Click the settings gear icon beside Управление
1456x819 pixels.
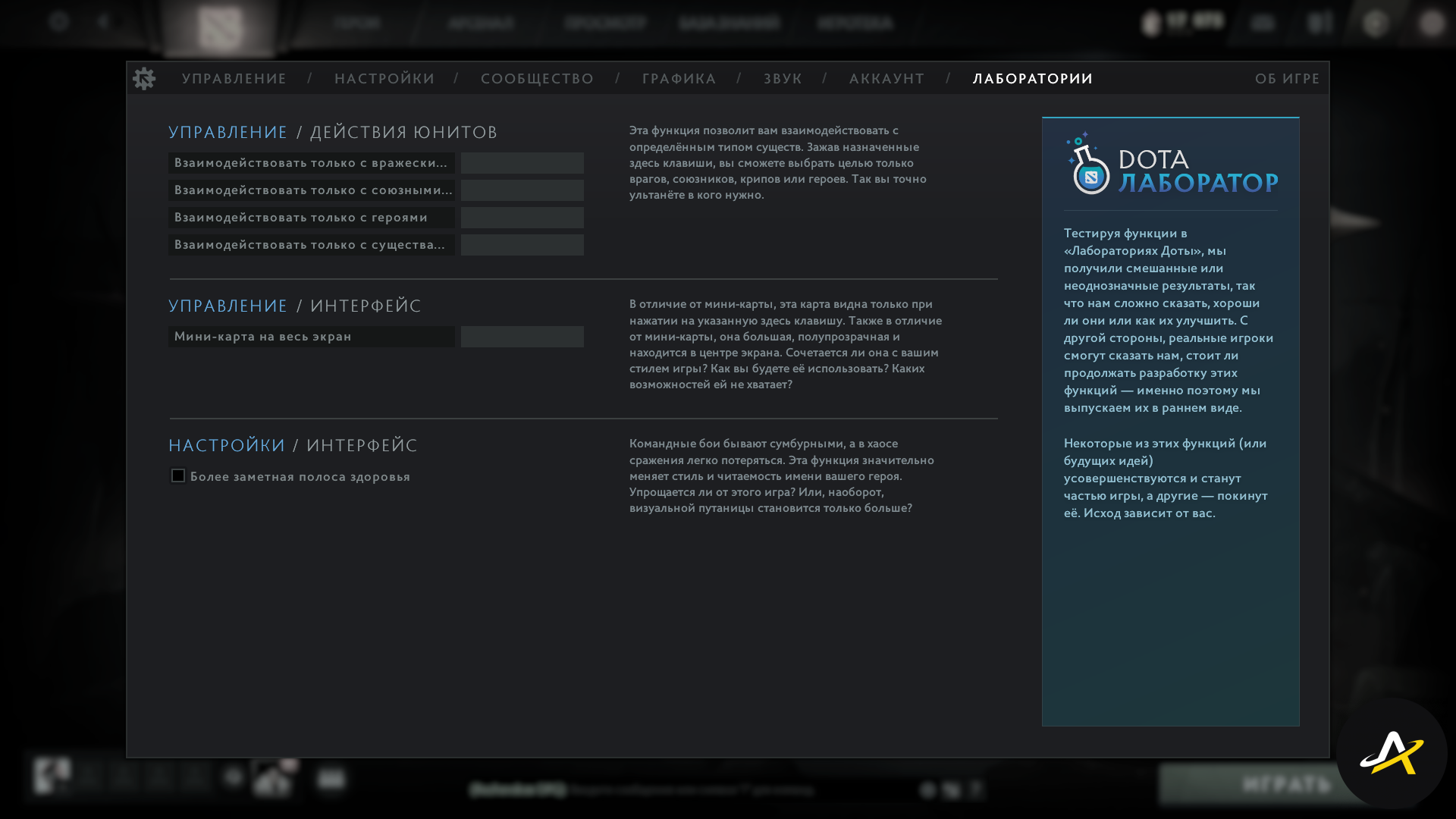[144, 78]
